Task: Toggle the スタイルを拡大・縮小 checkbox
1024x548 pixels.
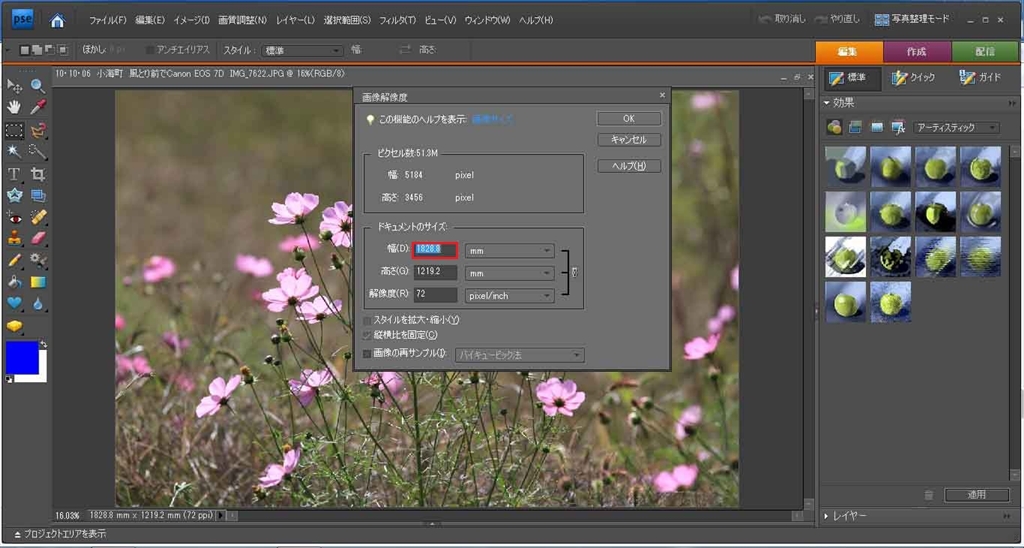Action: pyautogui.click(x=367, y=320)
